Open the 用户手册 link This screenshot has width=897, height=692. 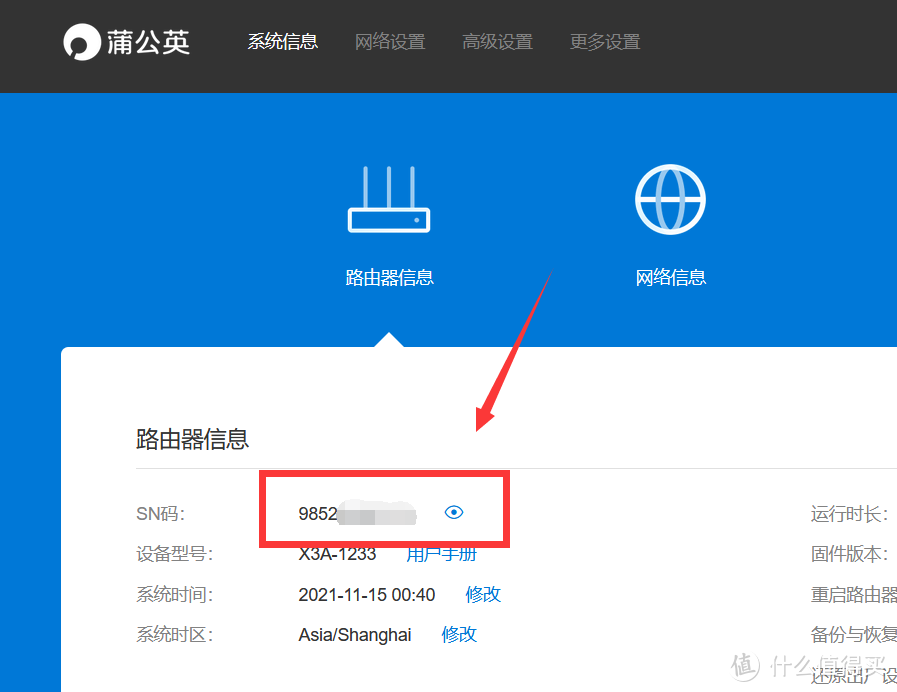click(x=442, y=553)
